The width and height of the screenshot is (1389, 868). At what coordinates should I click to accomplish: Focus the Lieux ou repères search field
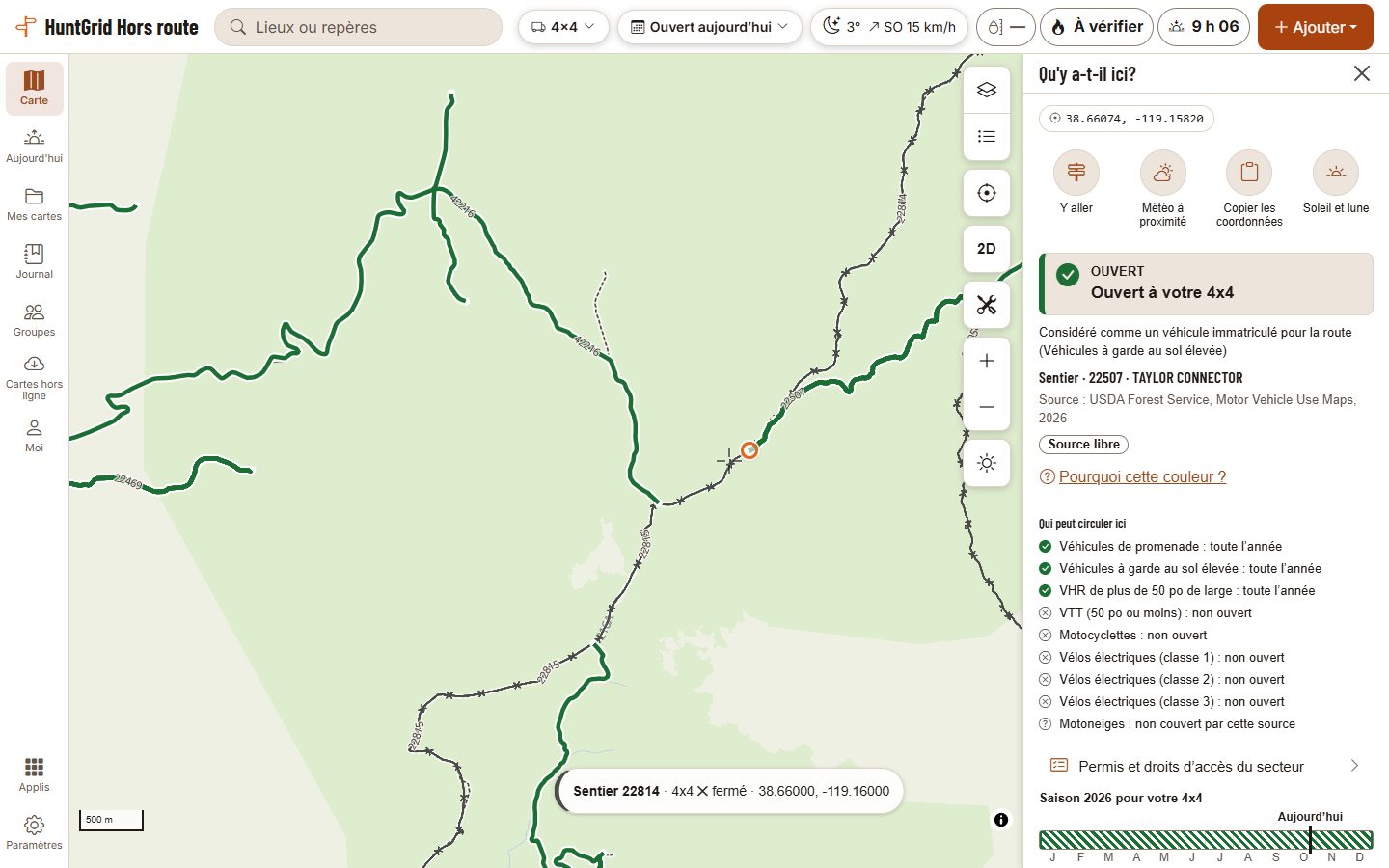pyautogui.click(x=358, y=27)
